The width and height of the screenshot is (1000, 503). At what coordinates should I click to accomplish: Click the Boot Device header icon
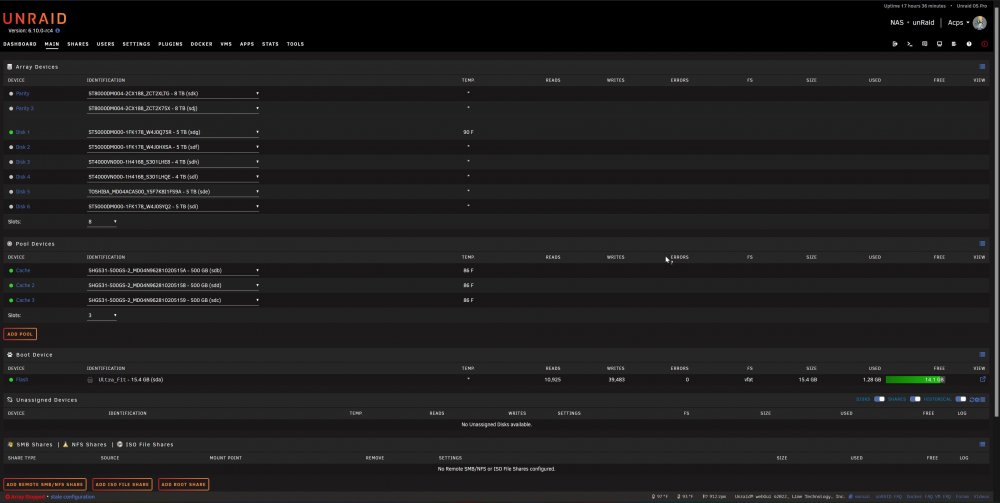click(10, 354)
